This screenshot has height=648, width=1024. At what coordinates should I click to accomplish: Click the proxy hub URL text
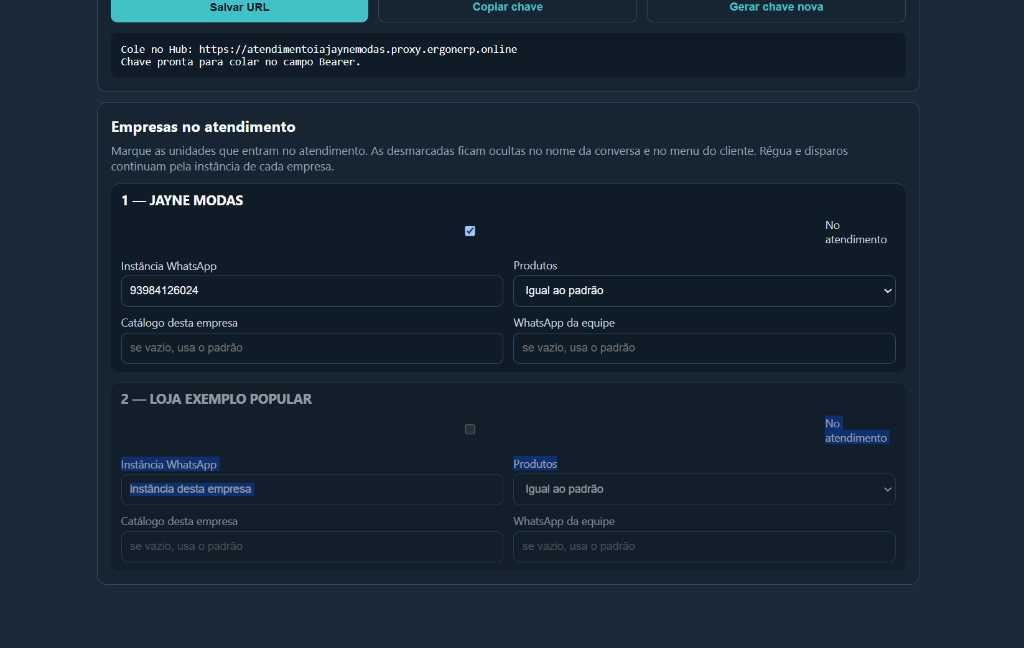point(358,50)
